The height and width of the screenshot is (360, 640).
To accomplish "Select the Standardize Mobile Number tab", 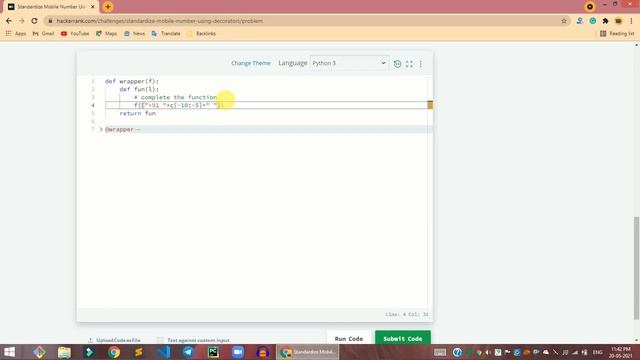I will point(51,7).
